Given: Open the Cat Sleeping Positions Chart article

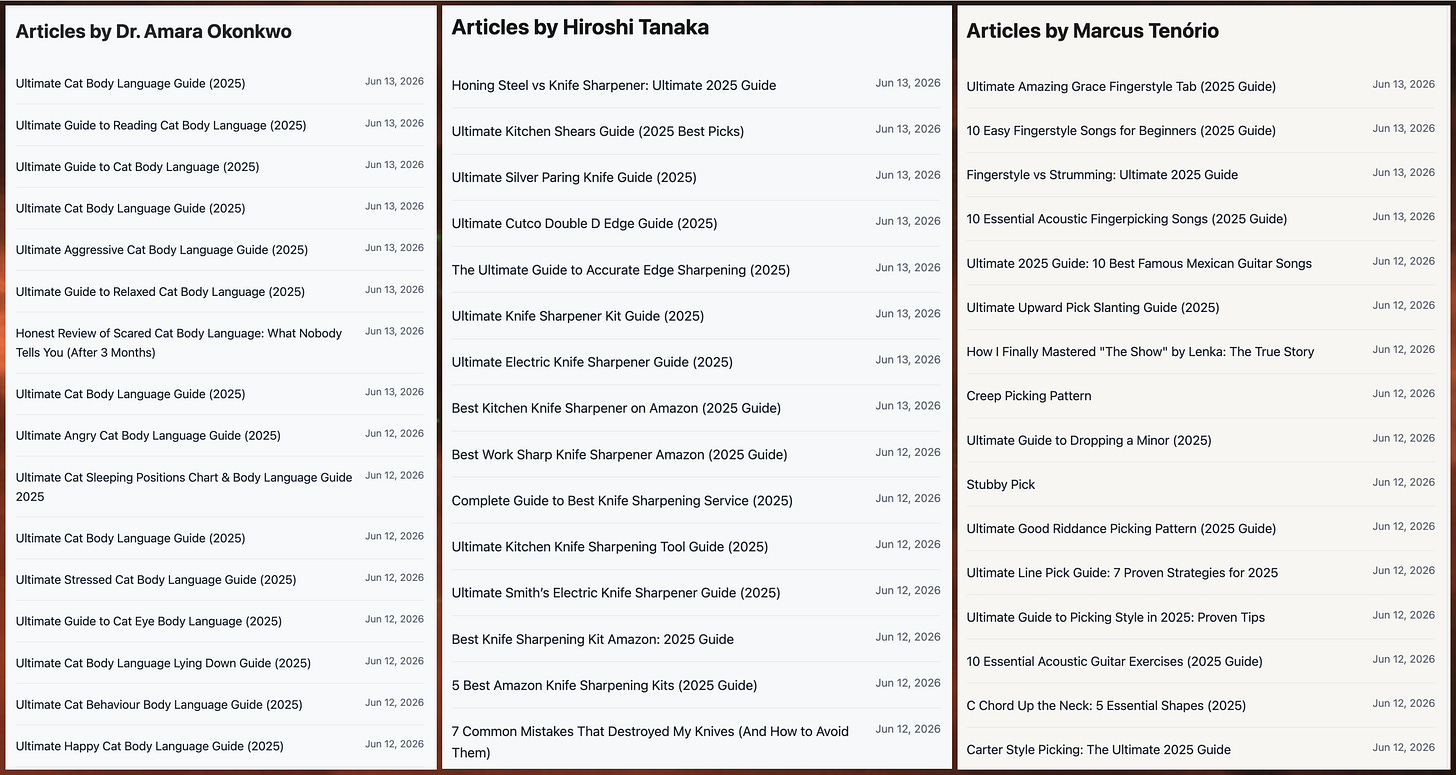Looking at the screenshot, I should click(184, 487).
